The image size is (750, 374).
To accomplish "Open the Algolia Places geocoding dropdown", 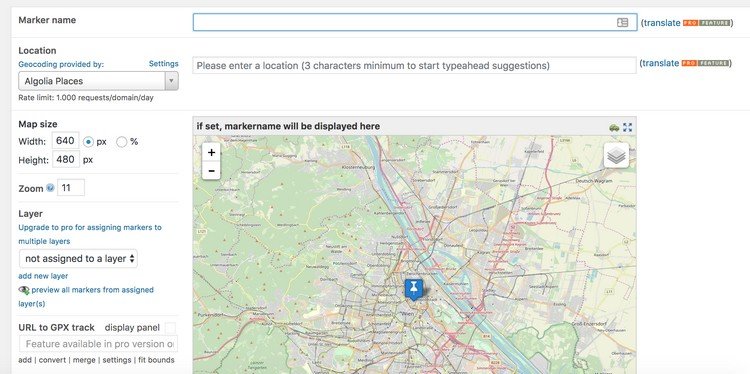I will point(99,81).
